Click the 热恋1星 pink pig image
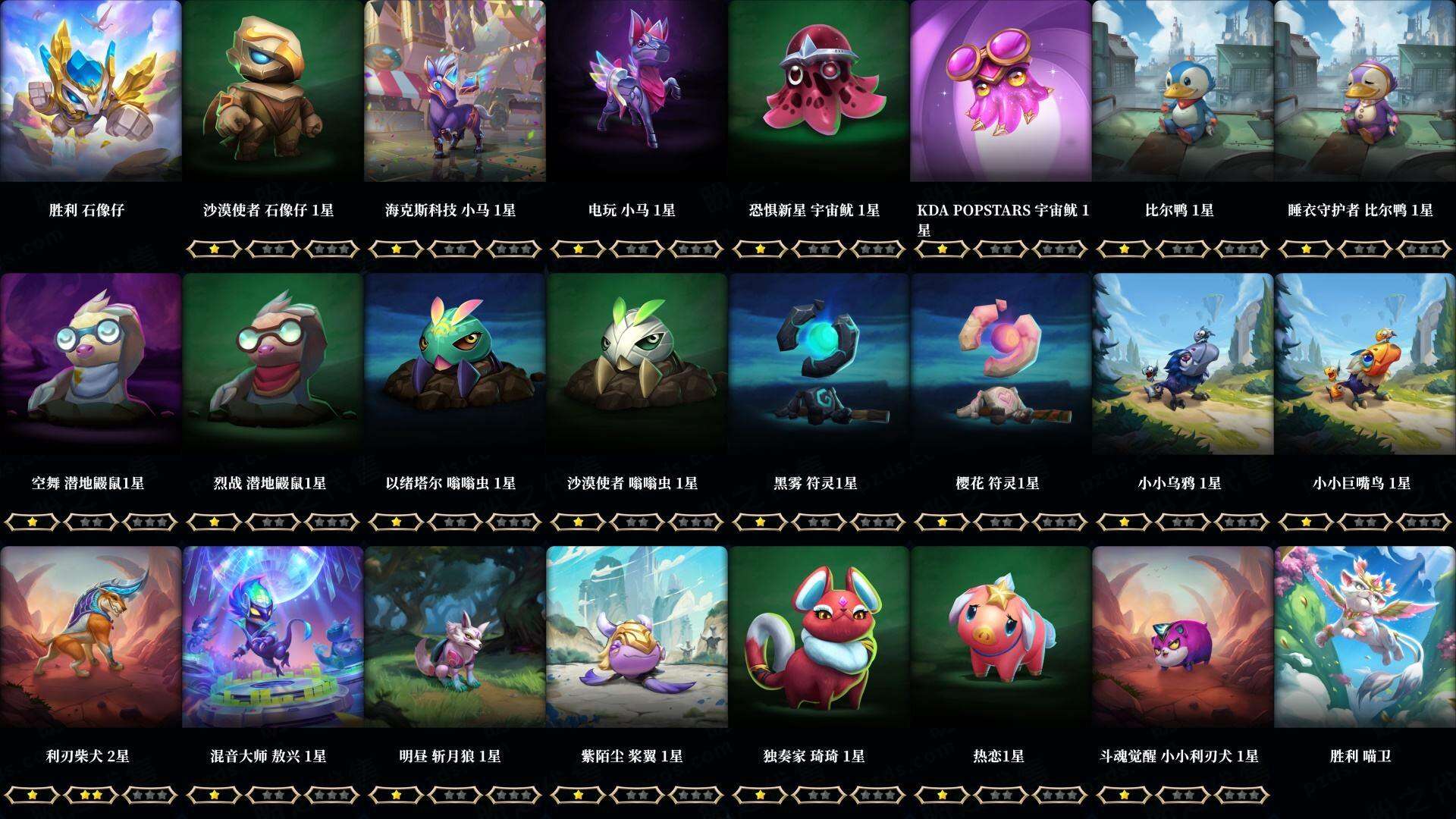Viewport: 1456px width, 819px height. 1001,637
